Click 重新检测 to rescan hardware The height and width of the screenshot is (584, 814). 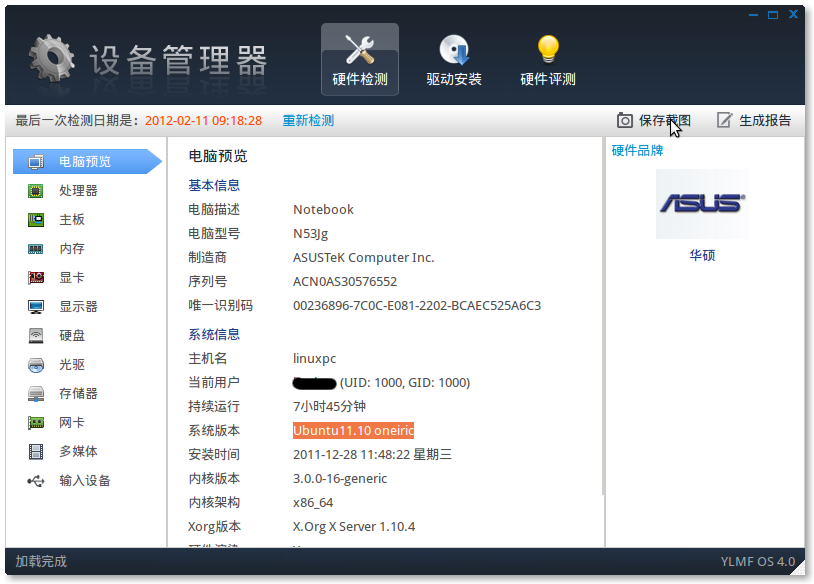point(308,120)
